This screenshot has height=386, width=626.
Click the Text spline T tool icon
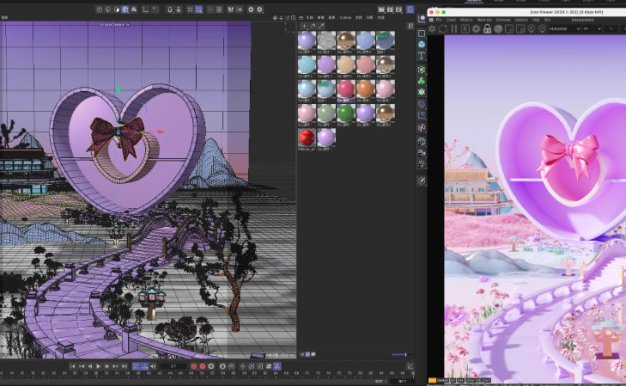click(421, 56)
